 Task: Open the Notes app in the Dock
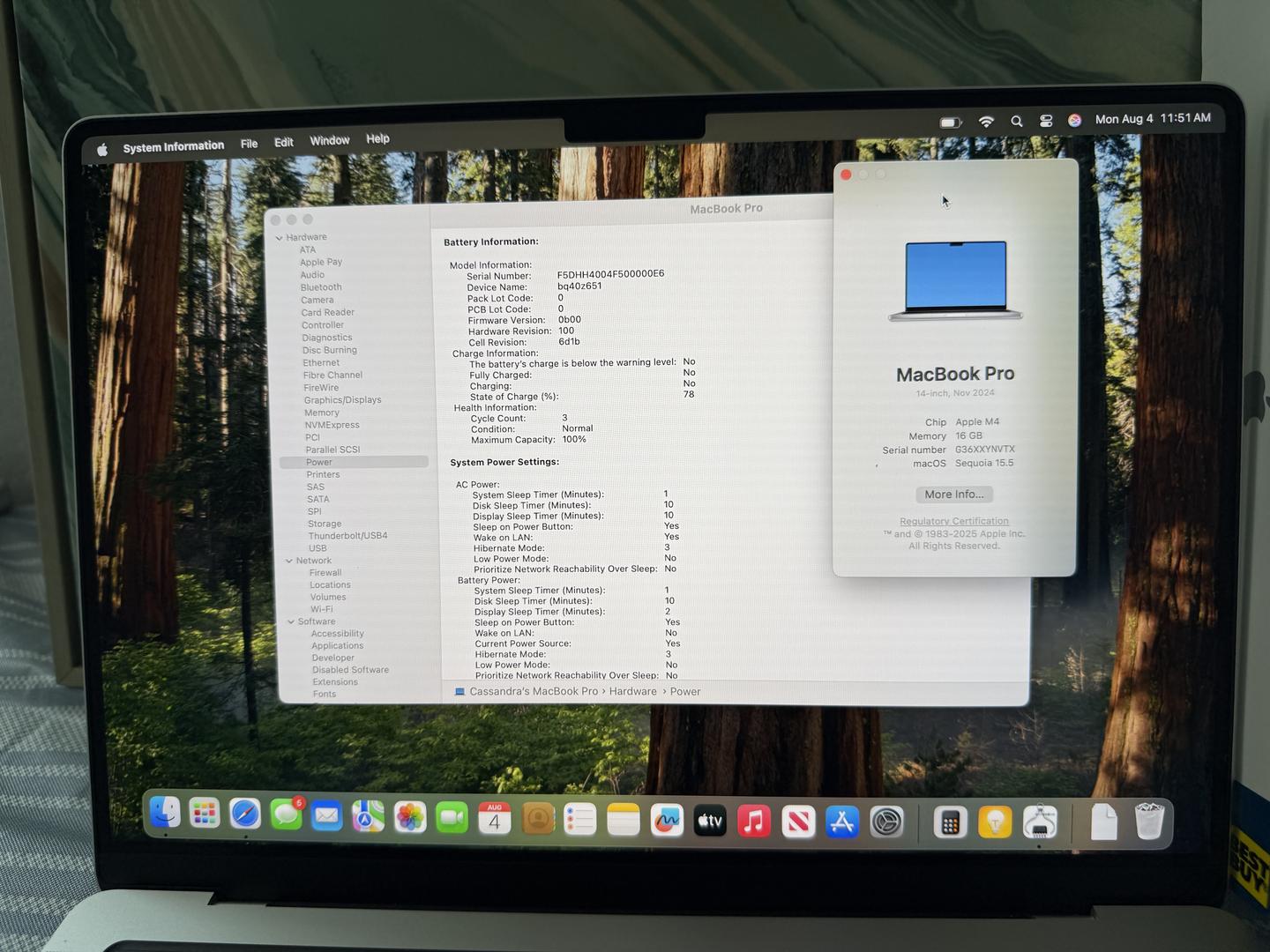pyautogui.click(x=624, y=821)
